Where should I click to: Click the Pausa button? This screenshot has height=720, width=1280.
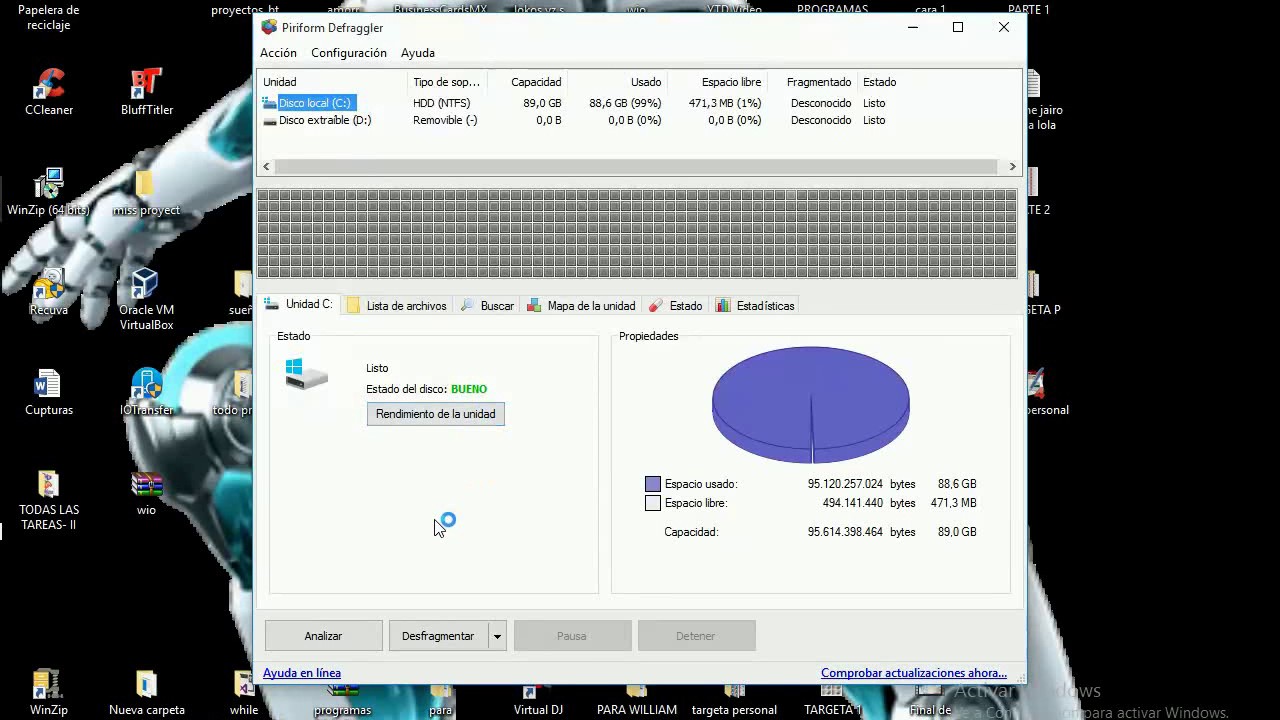tap(572, 636)
